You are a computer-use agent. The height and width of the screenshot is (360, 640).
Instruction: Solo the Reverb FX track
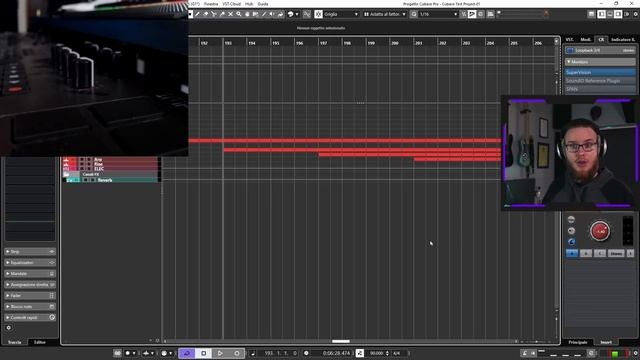[93, 180]
